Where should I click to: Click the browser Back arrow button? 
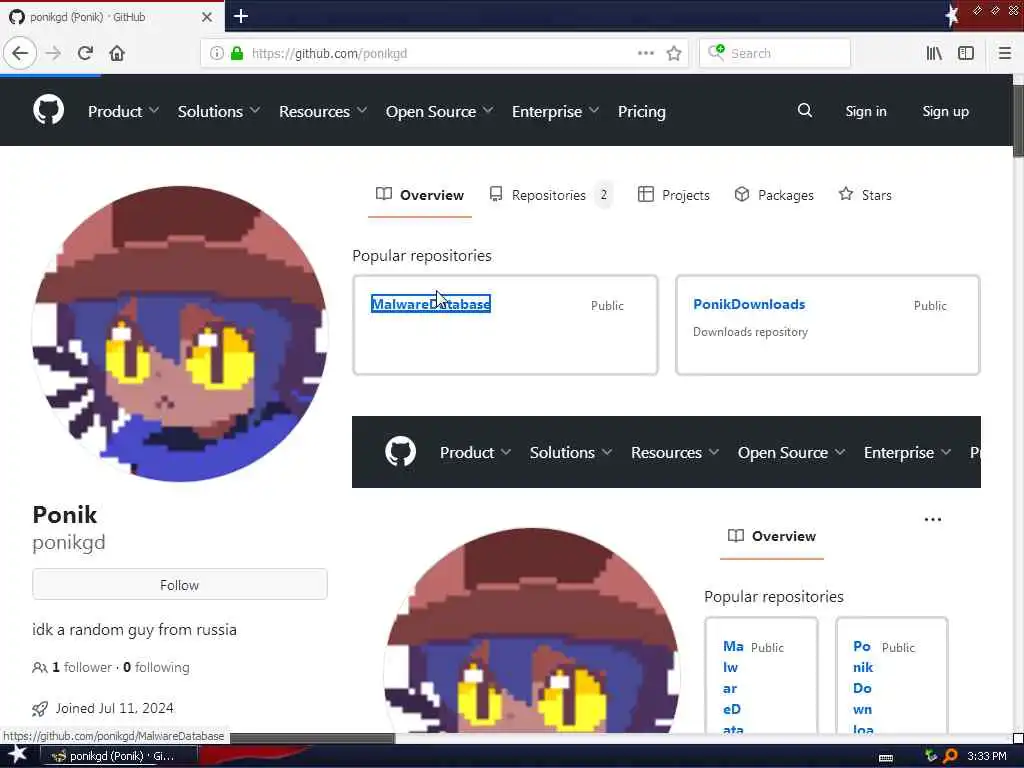20,53
